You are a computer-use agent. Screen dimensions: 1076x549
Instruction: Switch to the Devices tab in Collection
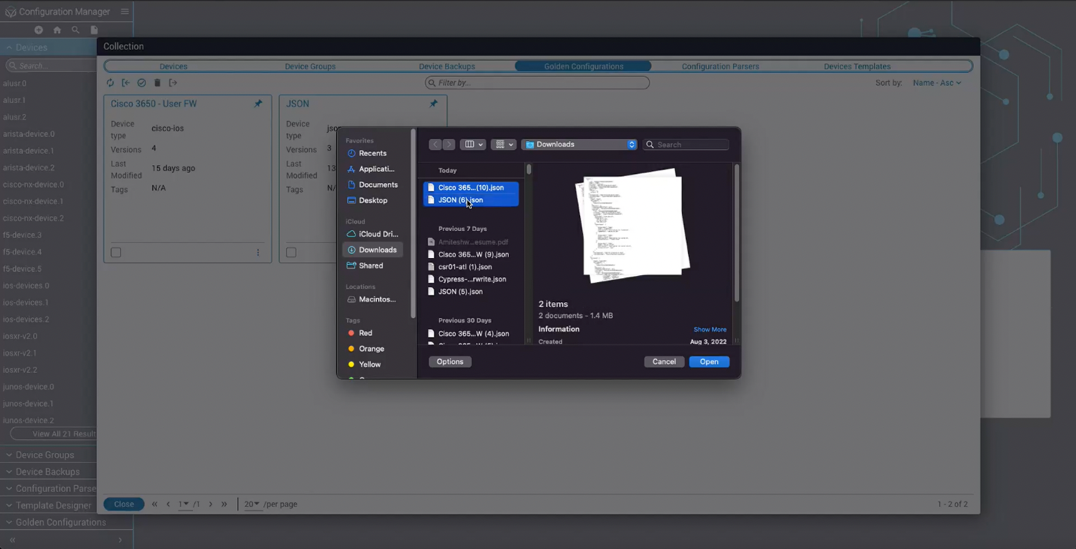174,67
